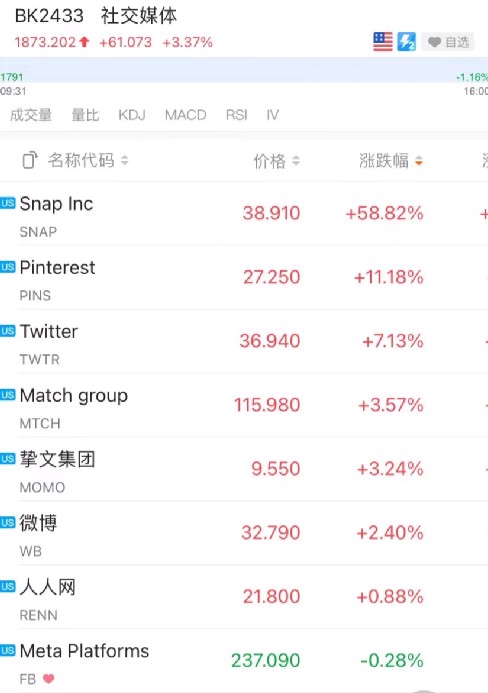Click the pink heart beside FB ticker
Viewport: 488px width, 693px height.
tap(49, 678)
